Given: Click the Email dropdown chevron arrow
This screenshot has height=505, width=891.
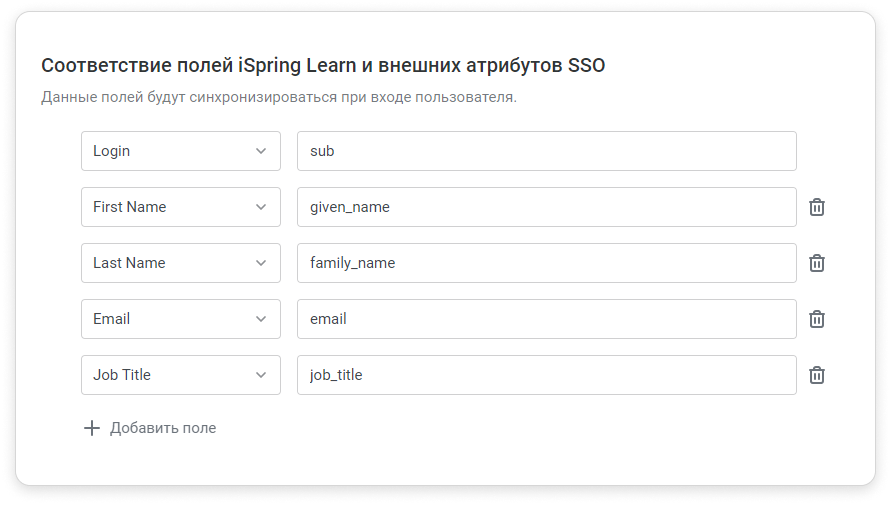Looking at the screenshot, I should [x=261, y=319].
